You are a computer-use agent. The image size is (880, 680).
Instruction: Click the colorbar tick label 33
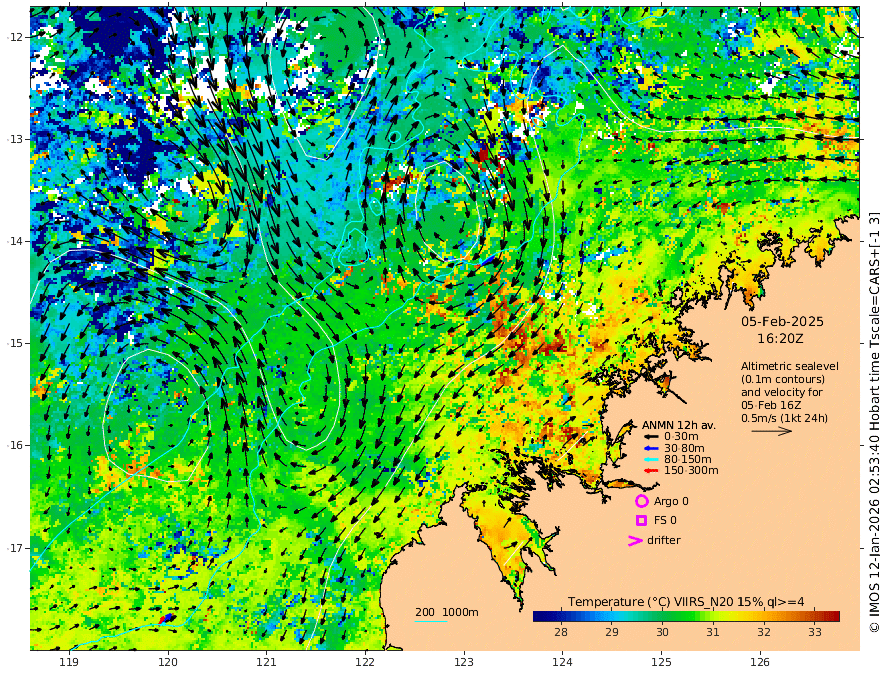[x=815, y=632]
